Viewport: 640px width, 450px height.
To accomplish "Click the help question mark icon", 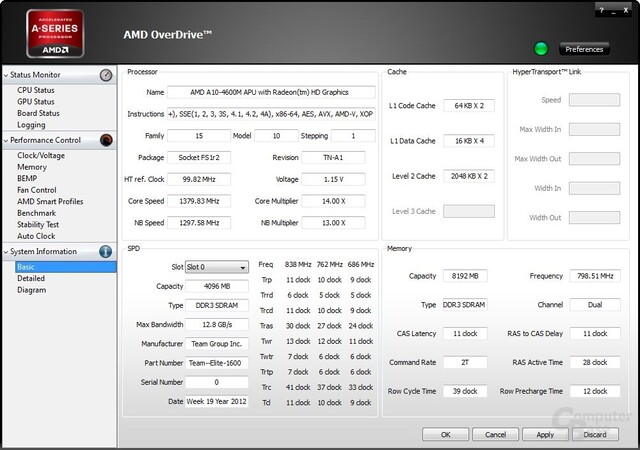I will click(x=601, y=10).
